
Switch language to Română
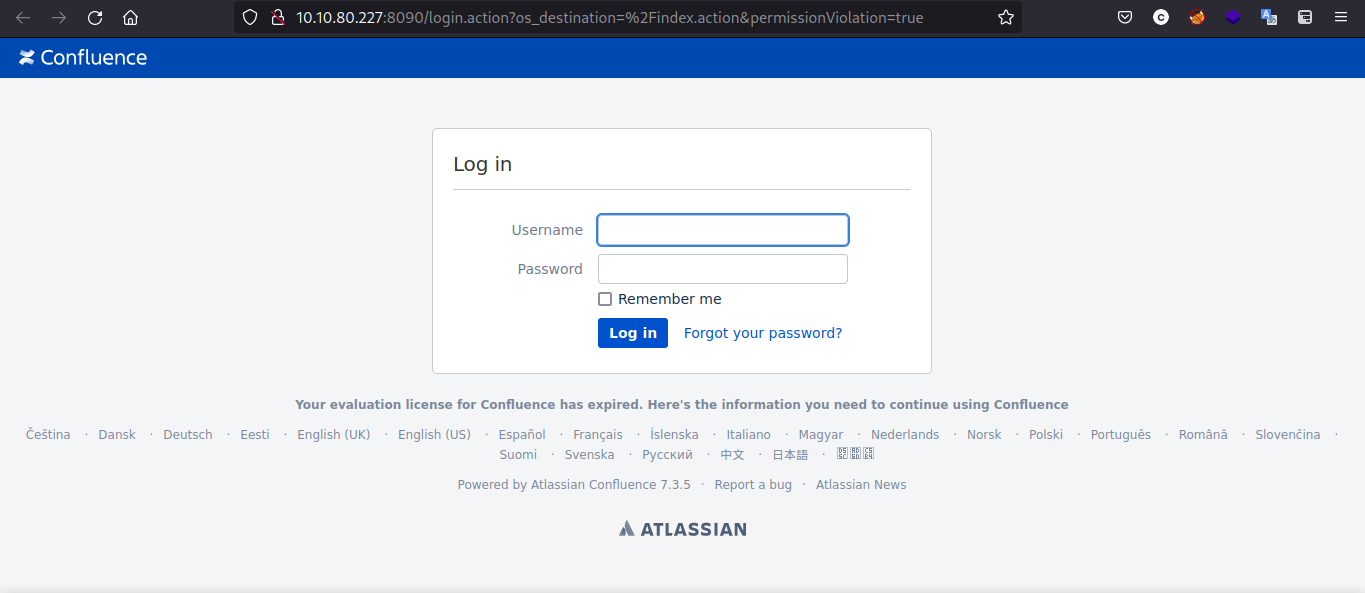[x=1203, y=435]
